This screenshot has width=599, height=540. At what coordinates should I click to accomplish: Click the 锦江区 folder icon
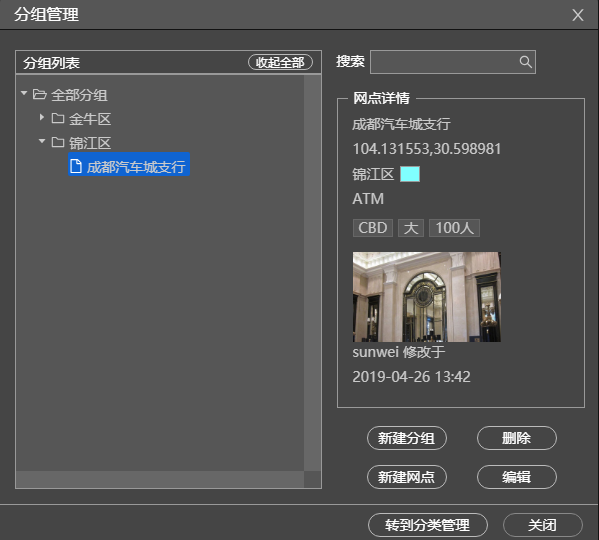click(58, 142)
